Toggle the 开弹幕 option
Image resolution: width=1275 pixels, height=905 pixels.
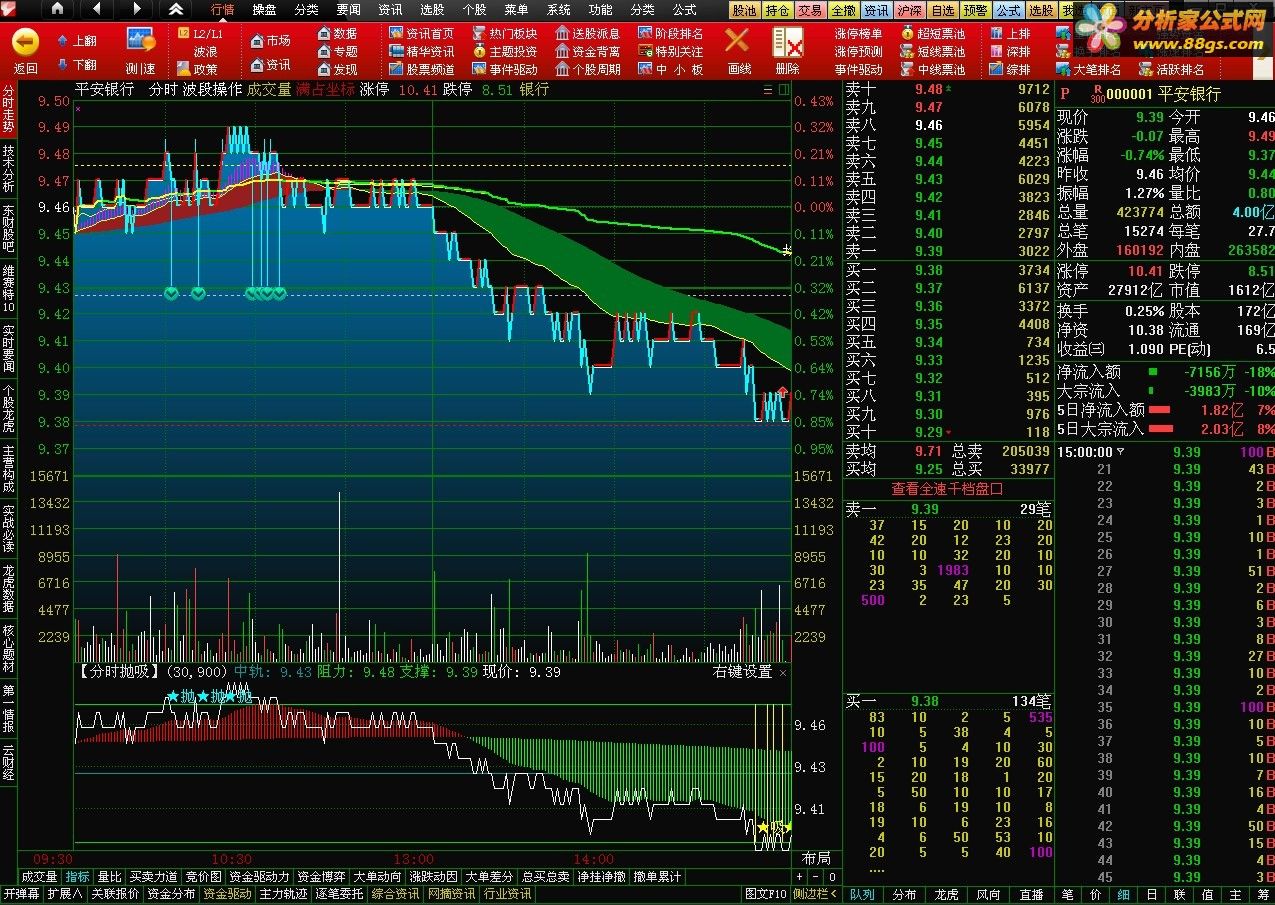(x=21, y=893)
